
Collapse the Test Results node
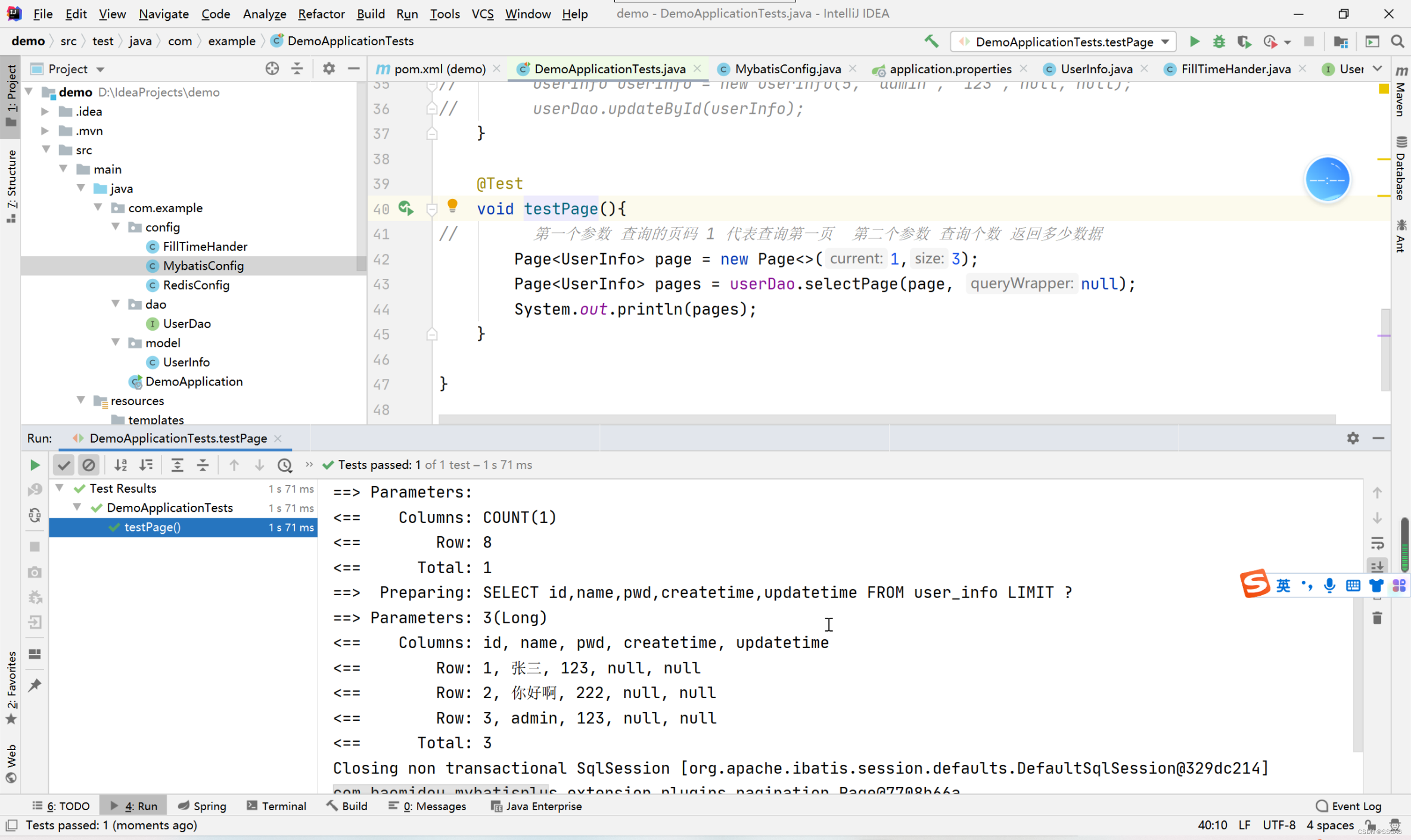(60, 488)
